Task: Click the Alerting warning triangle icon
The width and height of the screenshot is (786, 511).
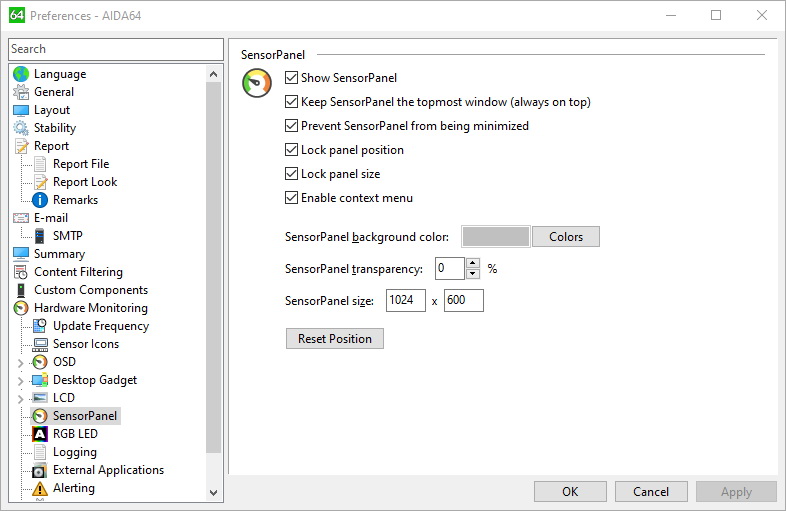Action: coord(40,488)
